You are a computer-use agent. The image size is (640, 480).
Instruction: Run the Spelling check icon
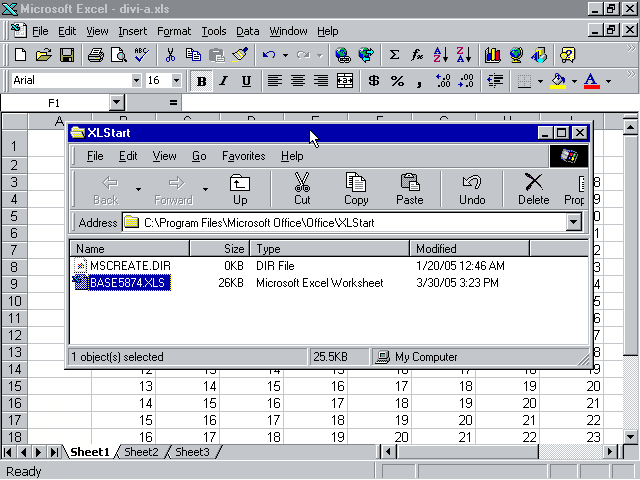pyautogui.click(x=142, y=55)
